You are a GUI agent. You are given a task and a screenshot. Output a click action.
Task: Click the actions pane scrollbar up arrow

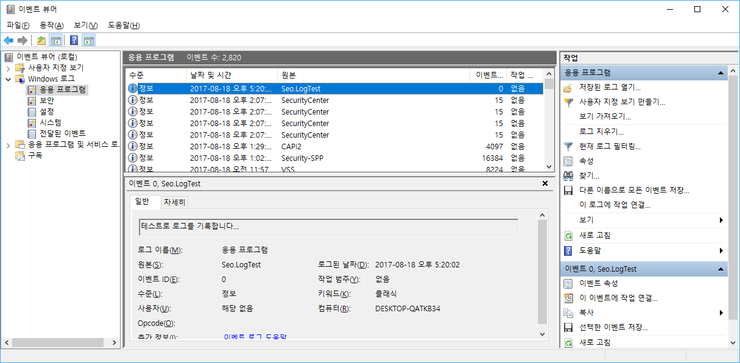coord(733,71)
